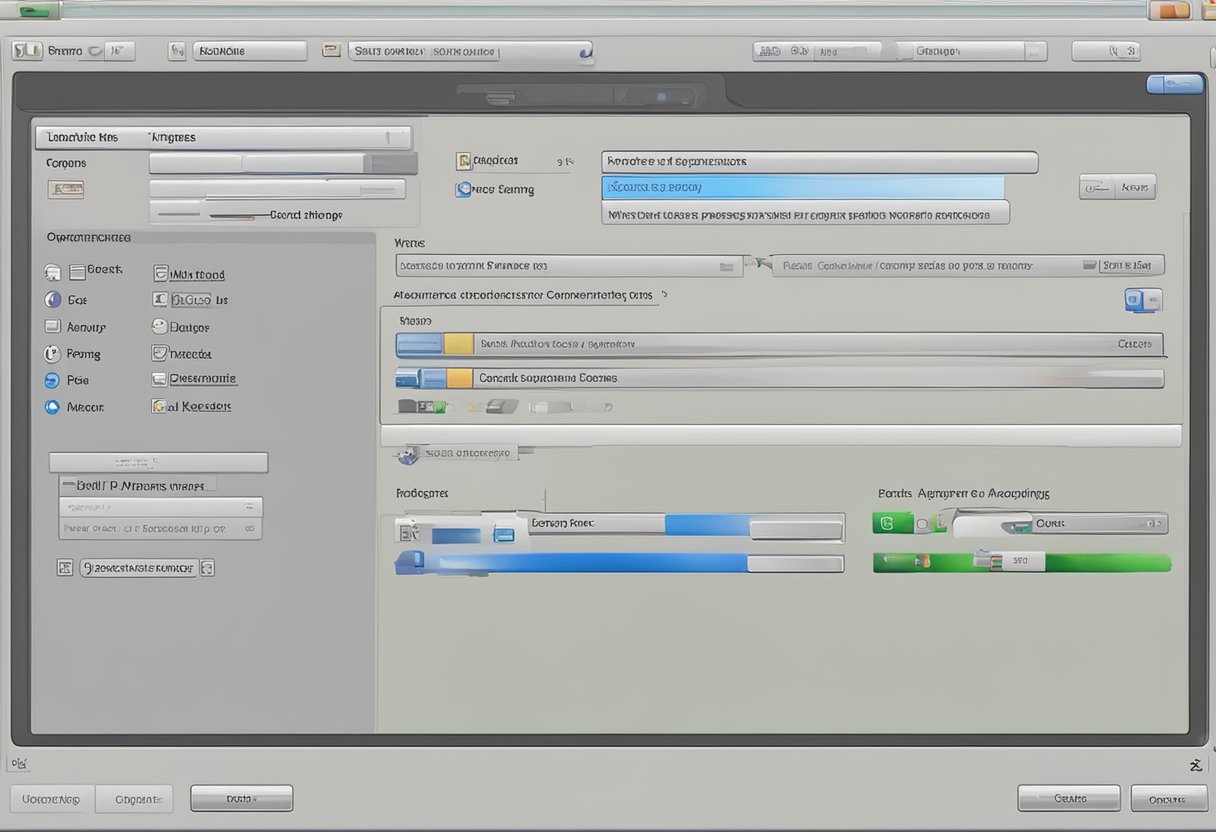Click the Conank Sopuranana Cocias row
Screen dimensions: 1216x832
pos(780,378)
